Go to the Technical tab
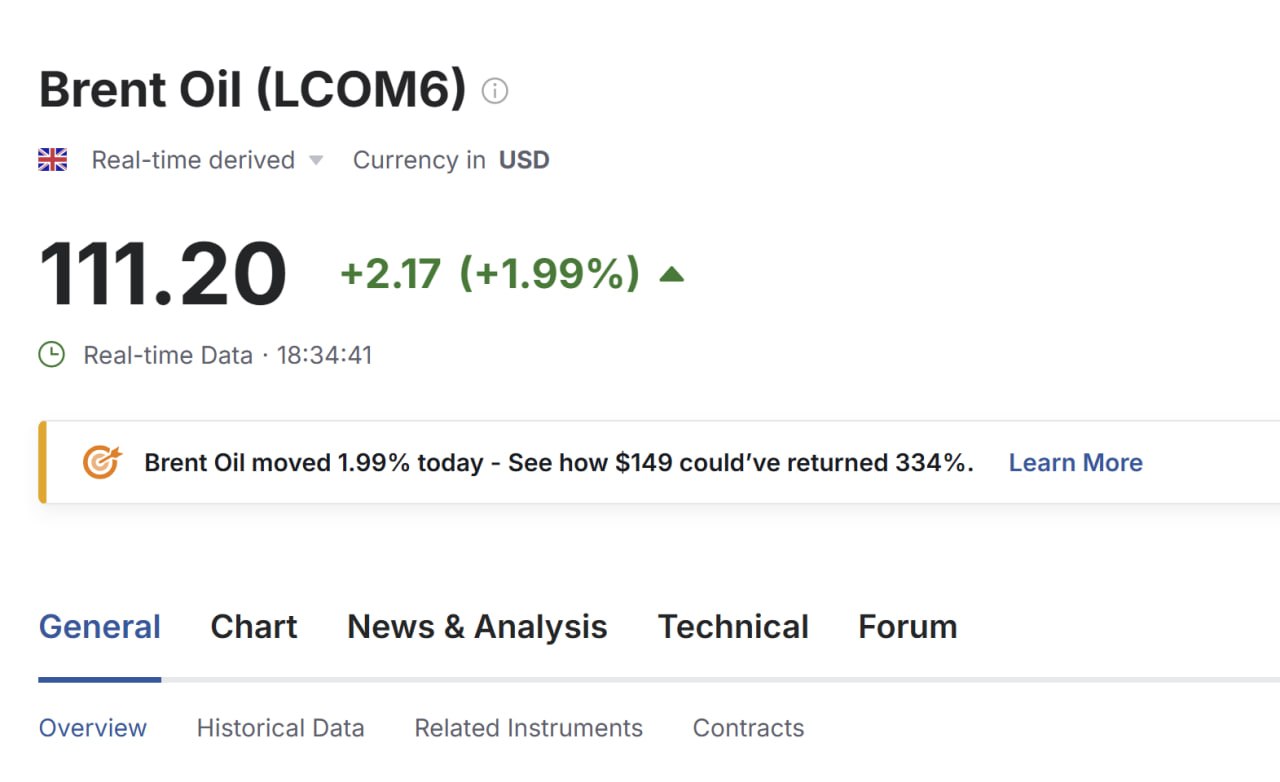The height and width of the screenshot is (782, 1280). tap(733, 627)
